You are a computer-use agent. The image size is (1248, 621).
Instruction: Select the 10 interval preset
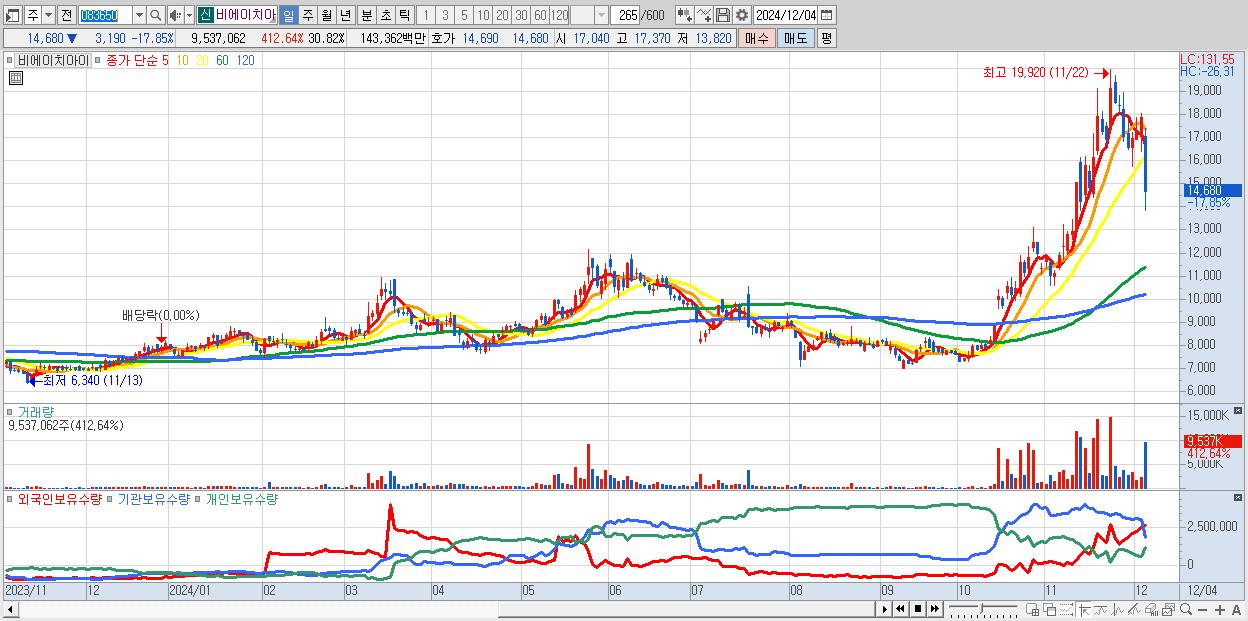tap(483, 15)
